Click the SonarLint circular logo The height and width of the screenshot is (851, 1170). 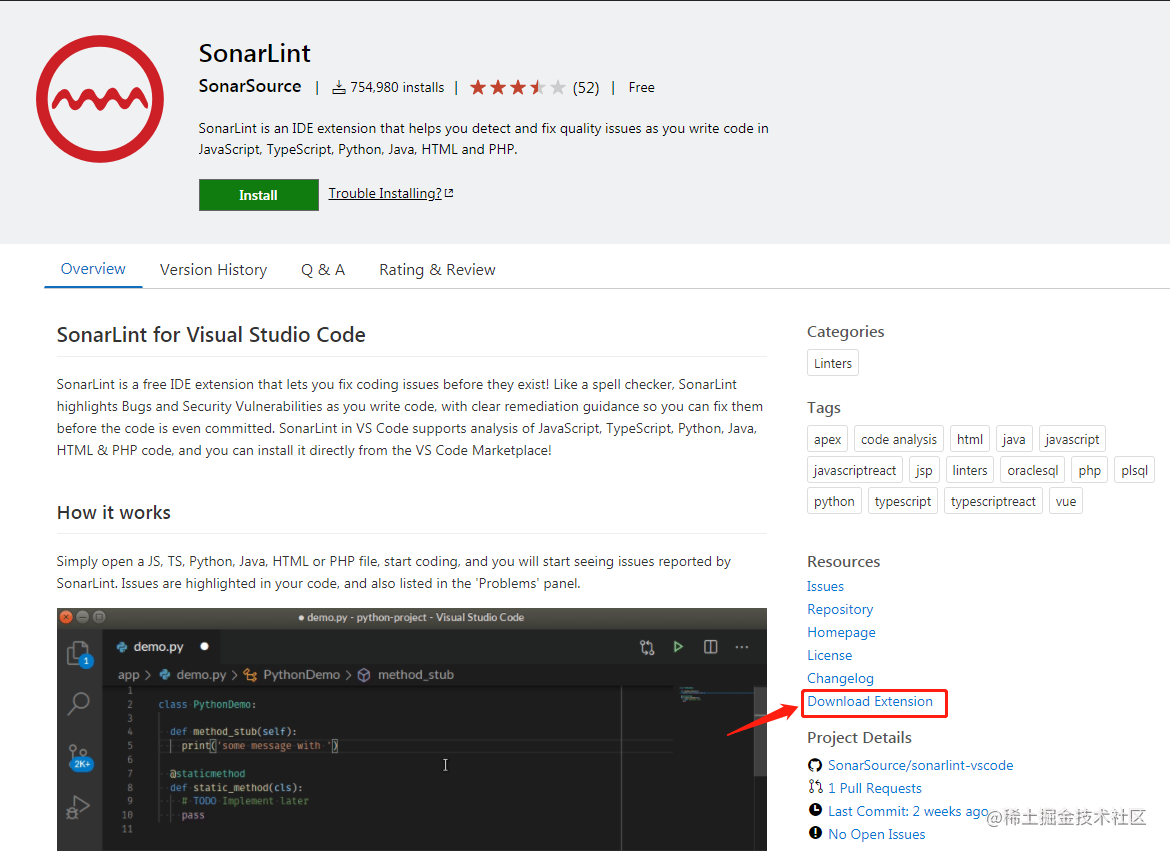[x=100, y=99]
